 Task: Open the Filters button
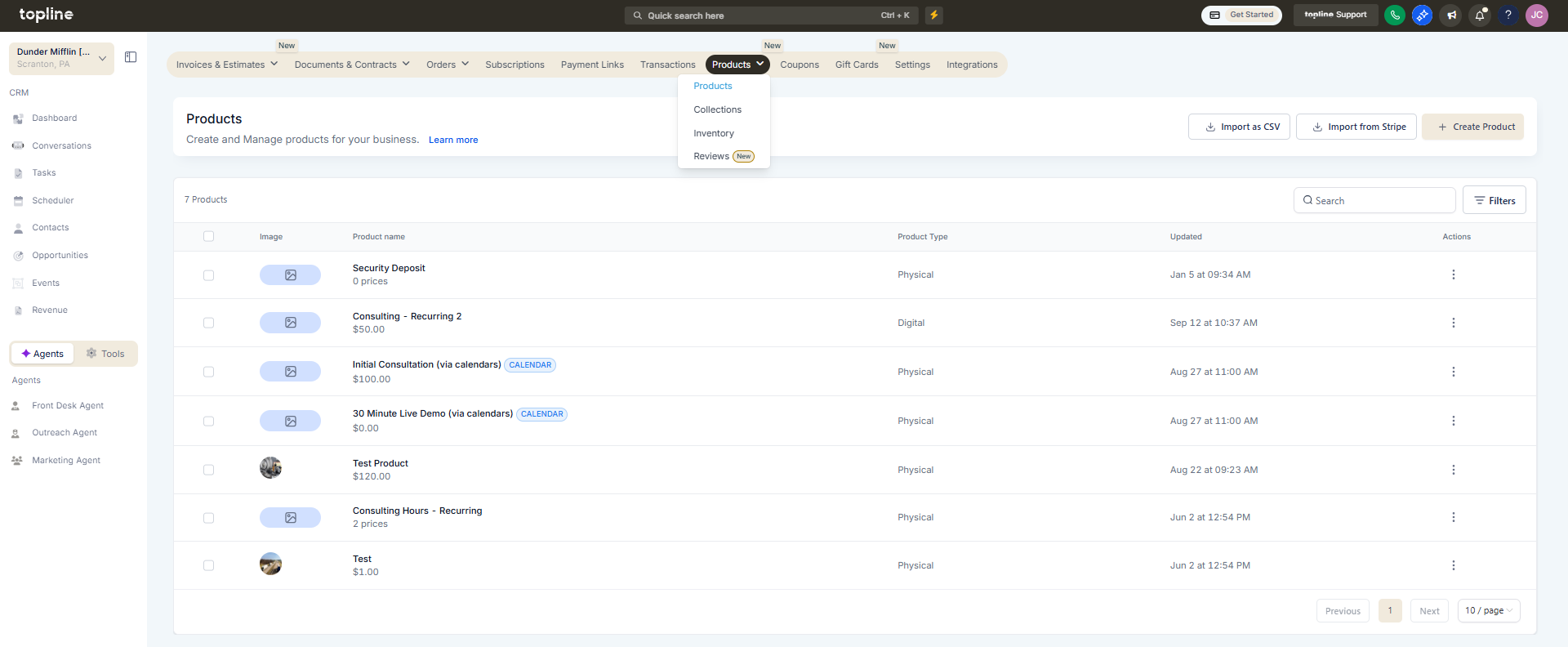(1494, 200)
